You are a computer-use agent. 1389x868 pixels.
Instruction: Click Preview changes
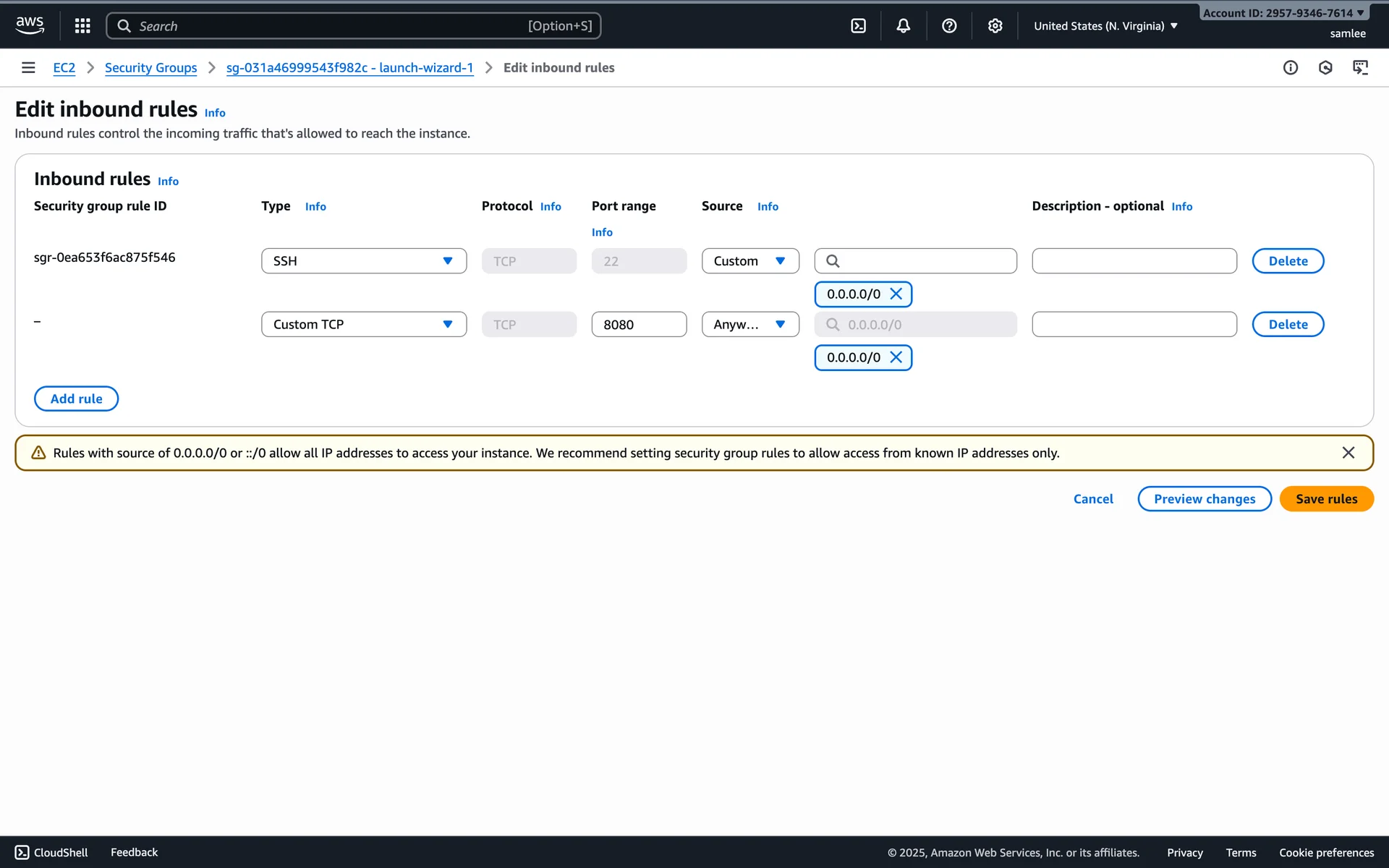tap(1204, 499)
